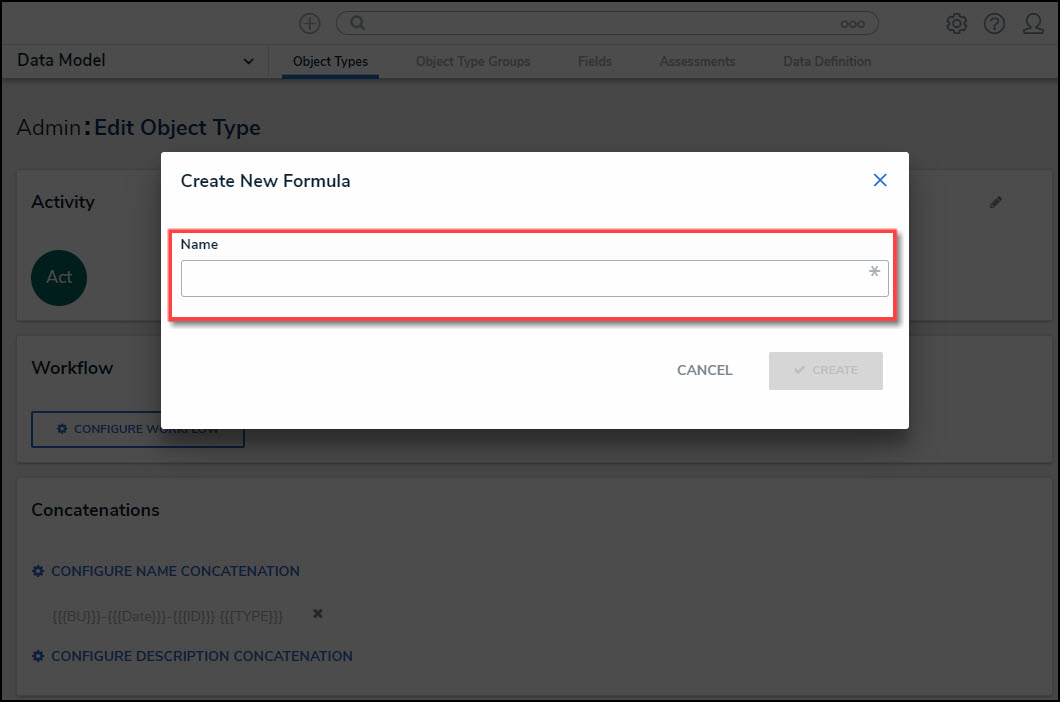Click the Cancel button
Screen dimensions: 1060x702
pyautogui.click(x=704, y=371)
